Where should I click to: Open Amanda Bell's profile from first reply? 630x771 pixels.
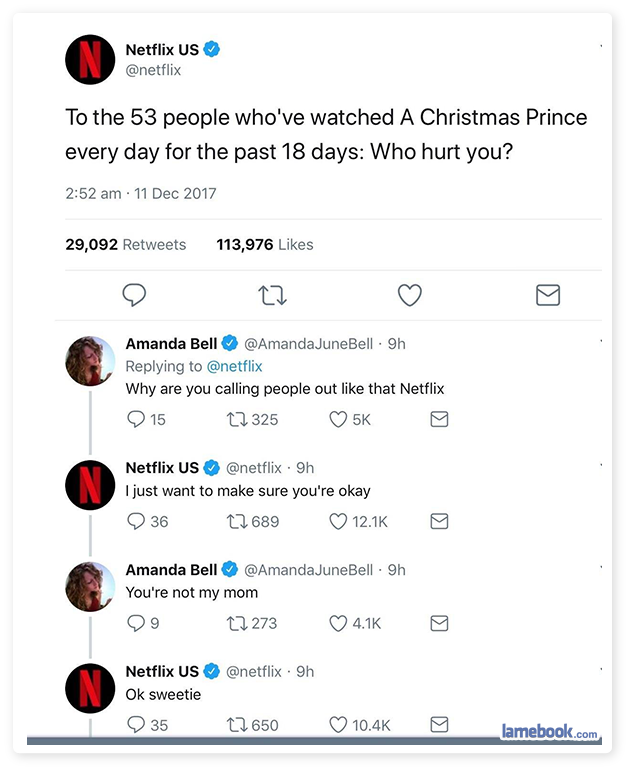pos(171,344)
